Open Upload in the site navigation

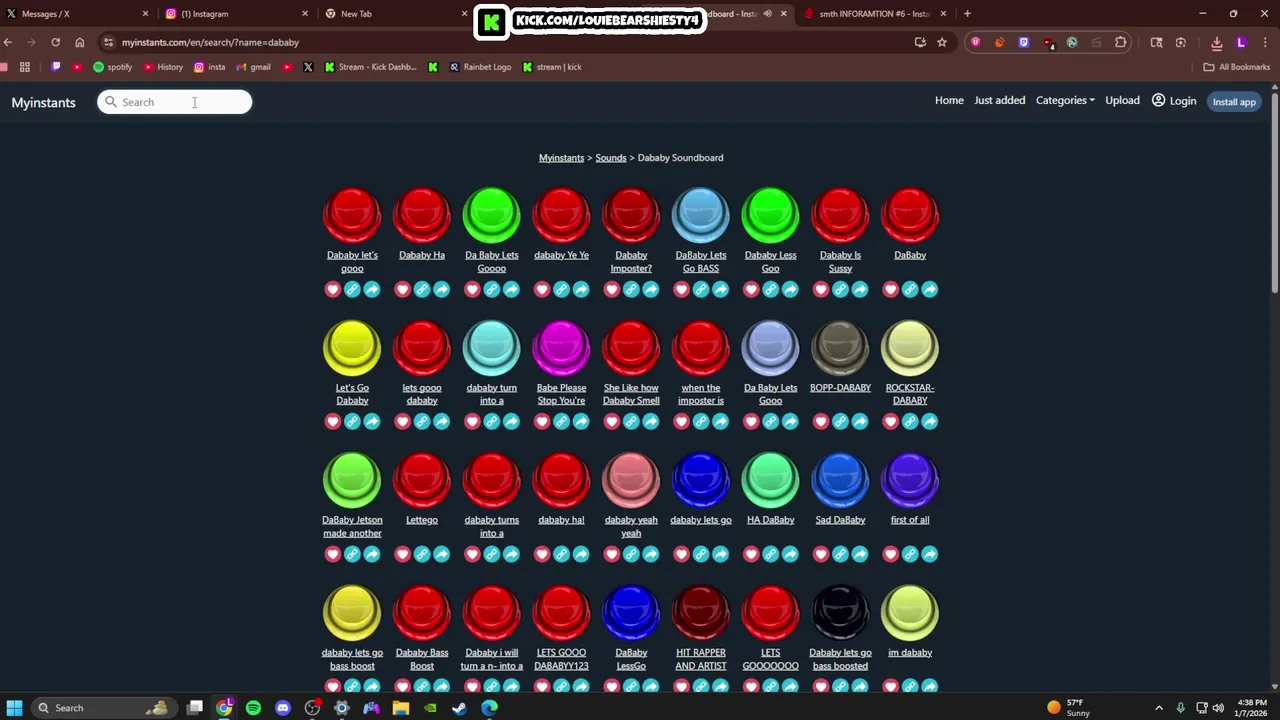[x=1122, y=100]
